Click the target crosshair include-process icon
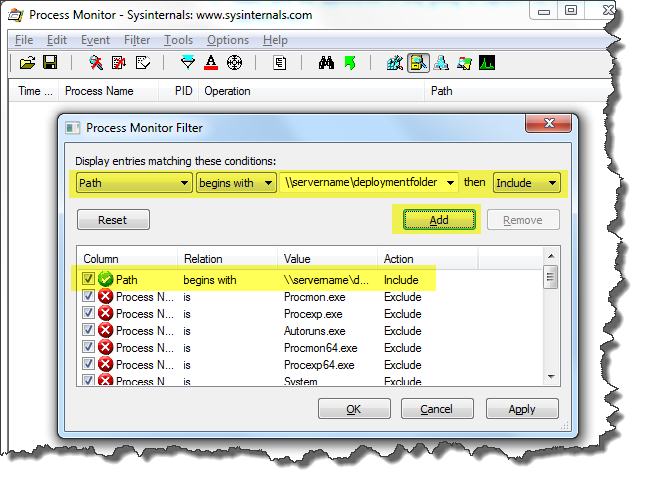This screenshot has height=484, width=646. click(x=234, y=63)
